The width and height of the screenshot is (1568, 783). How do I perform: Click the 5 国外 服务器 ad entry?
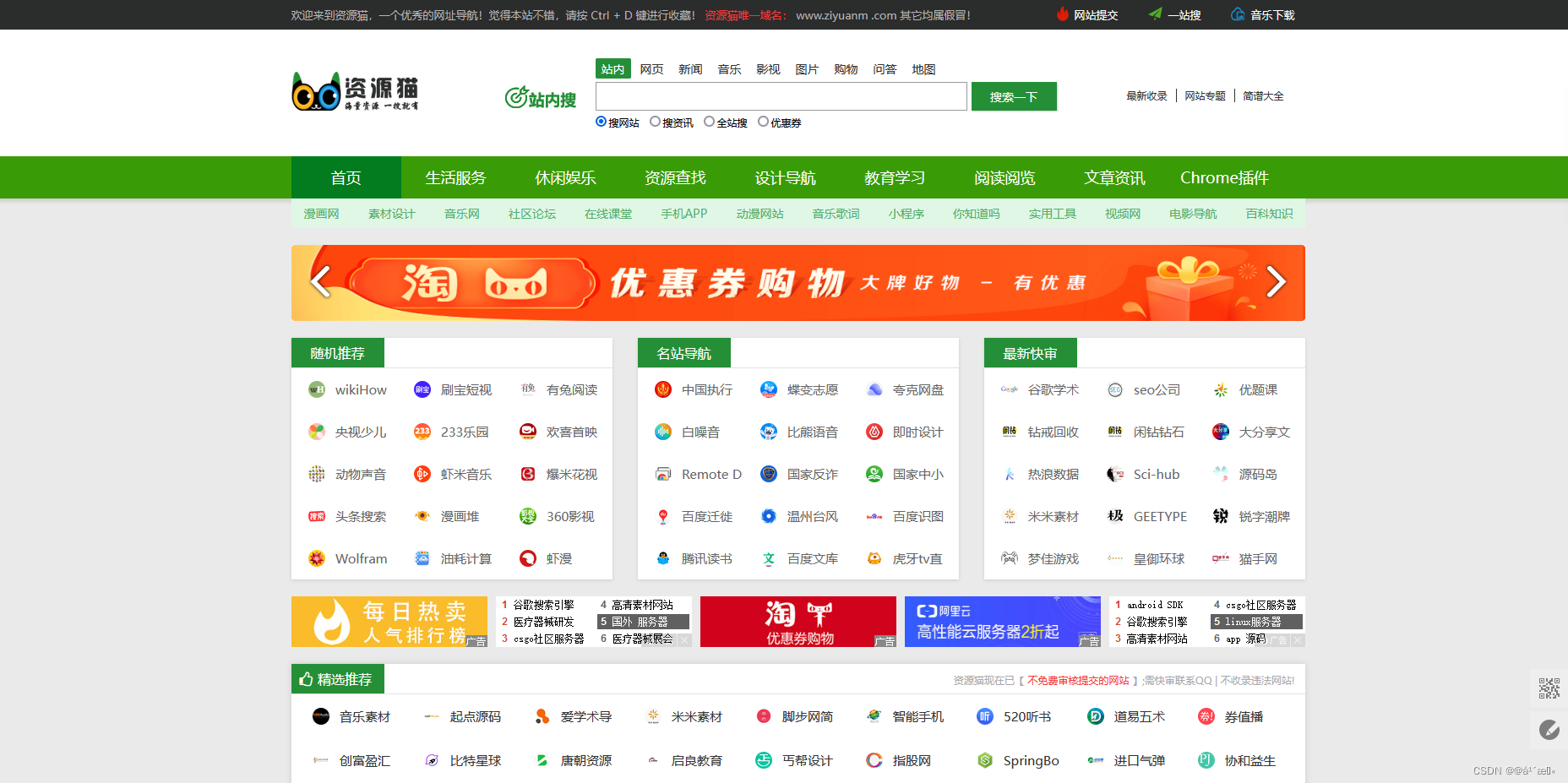tap(643, 622)
